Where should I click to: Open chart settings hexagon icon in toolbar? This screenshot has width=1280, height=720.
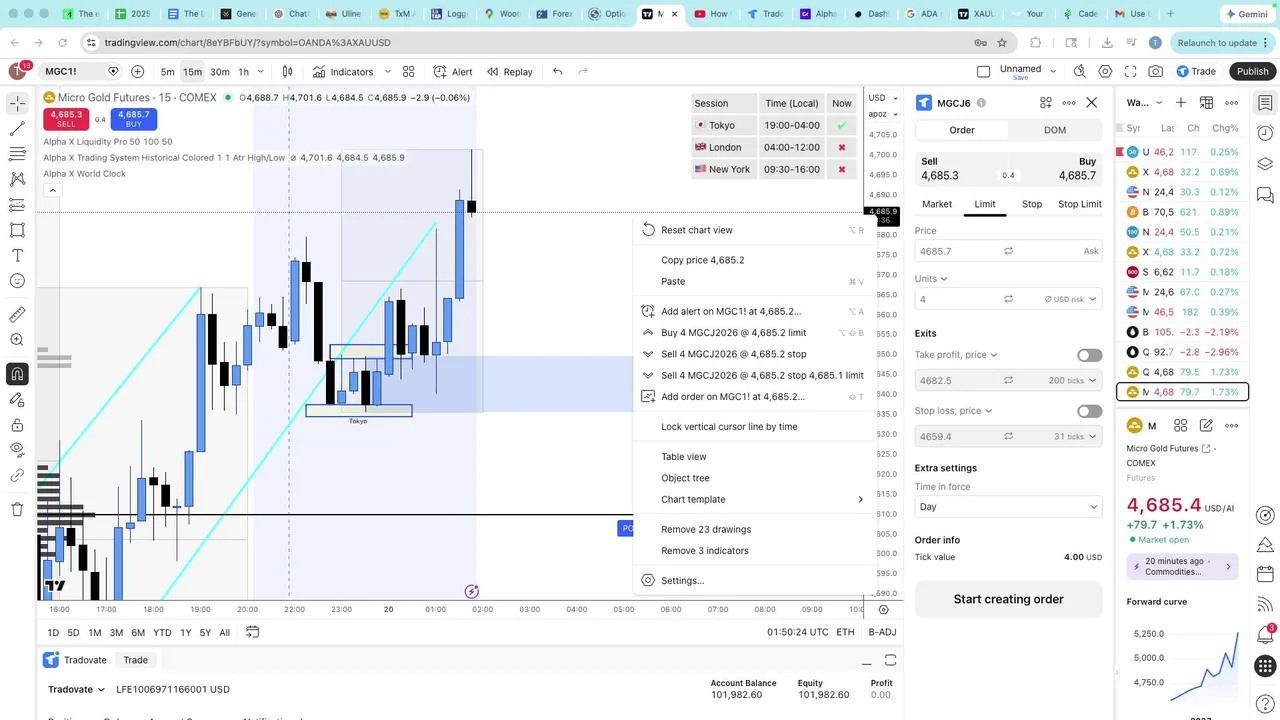pos(1105,72)
